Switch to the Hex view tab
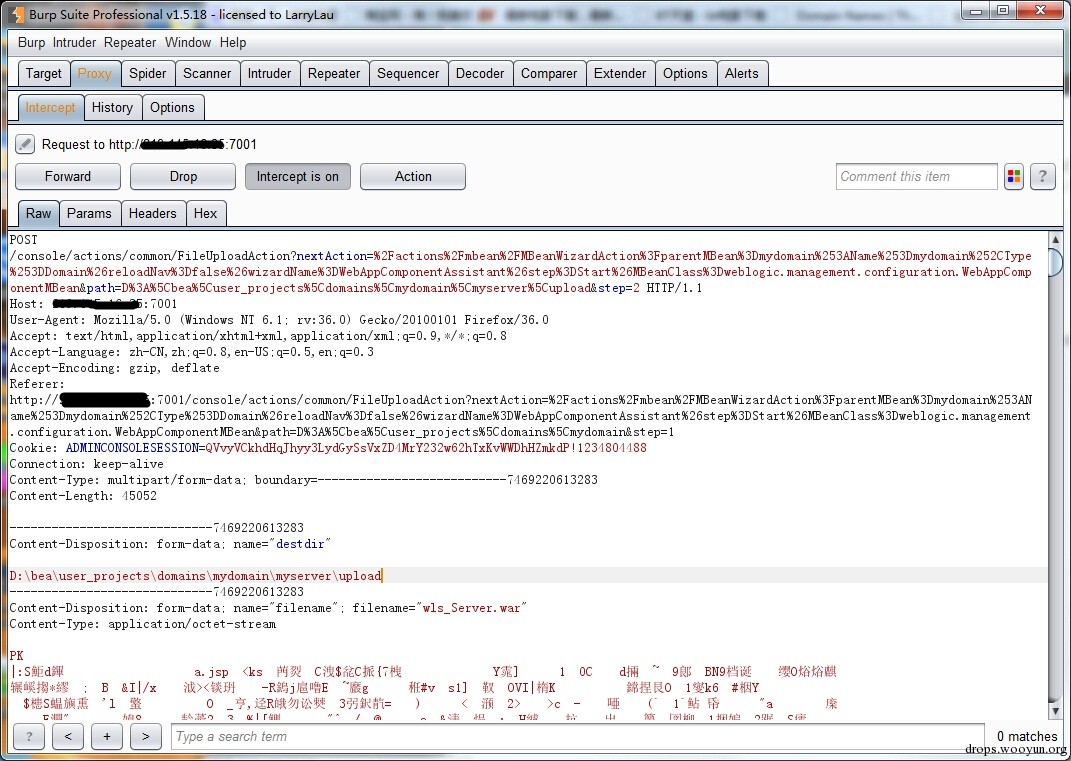 tap(205, 213)
